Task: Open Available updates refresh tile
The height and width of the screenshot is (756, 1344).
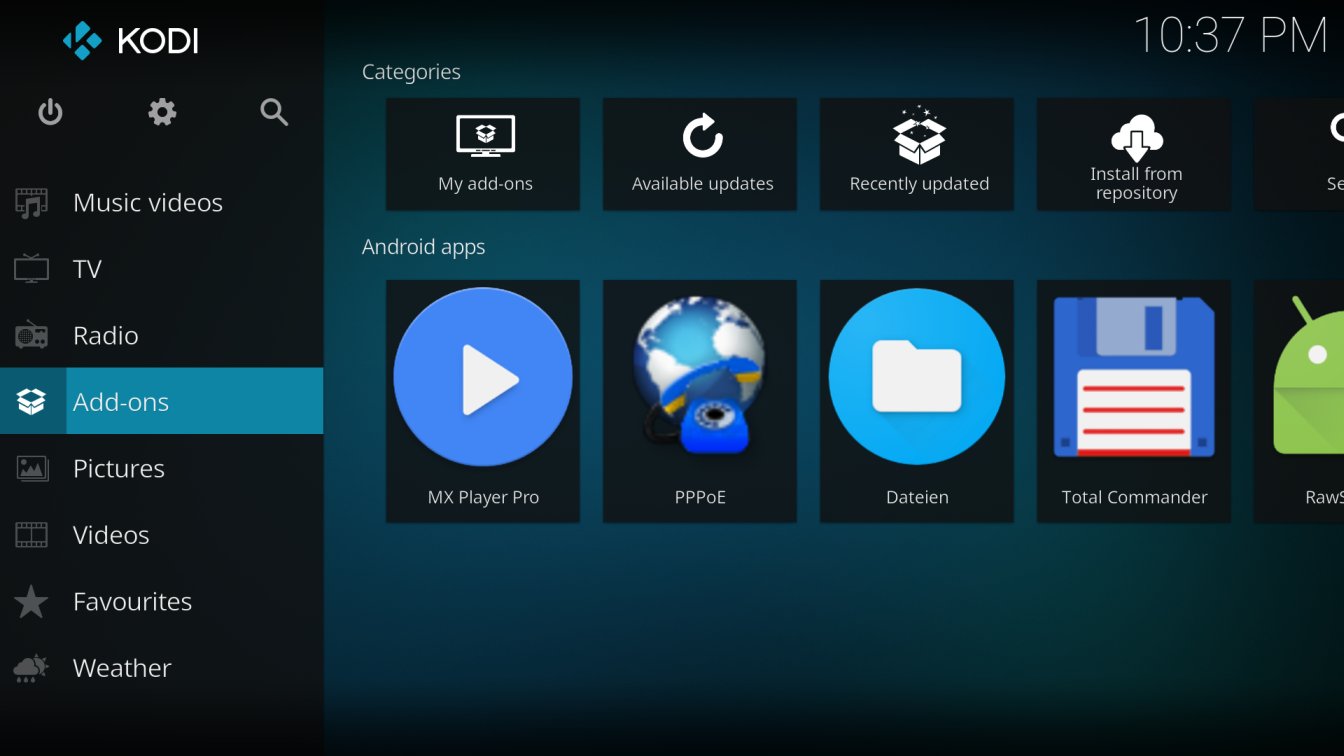Action: click(x=700, y=154)
